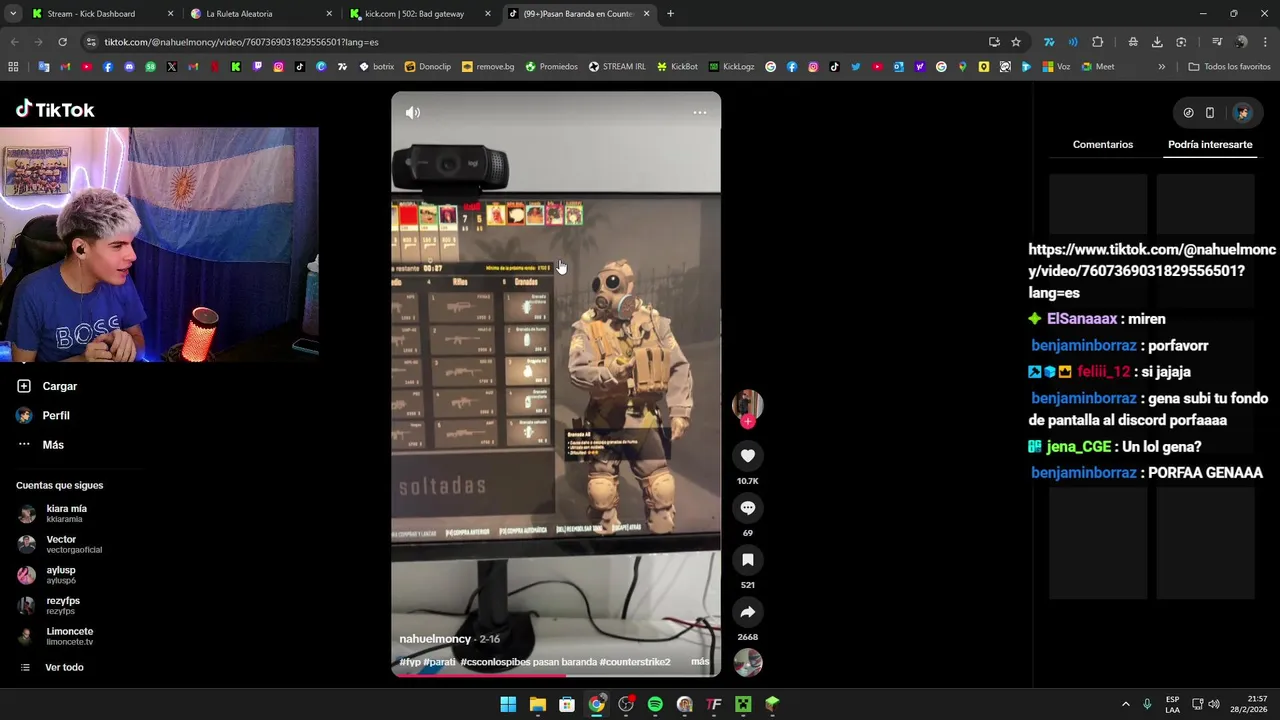
Task: Open Spotify from the taskbar
Action: (x=655, y=704)
